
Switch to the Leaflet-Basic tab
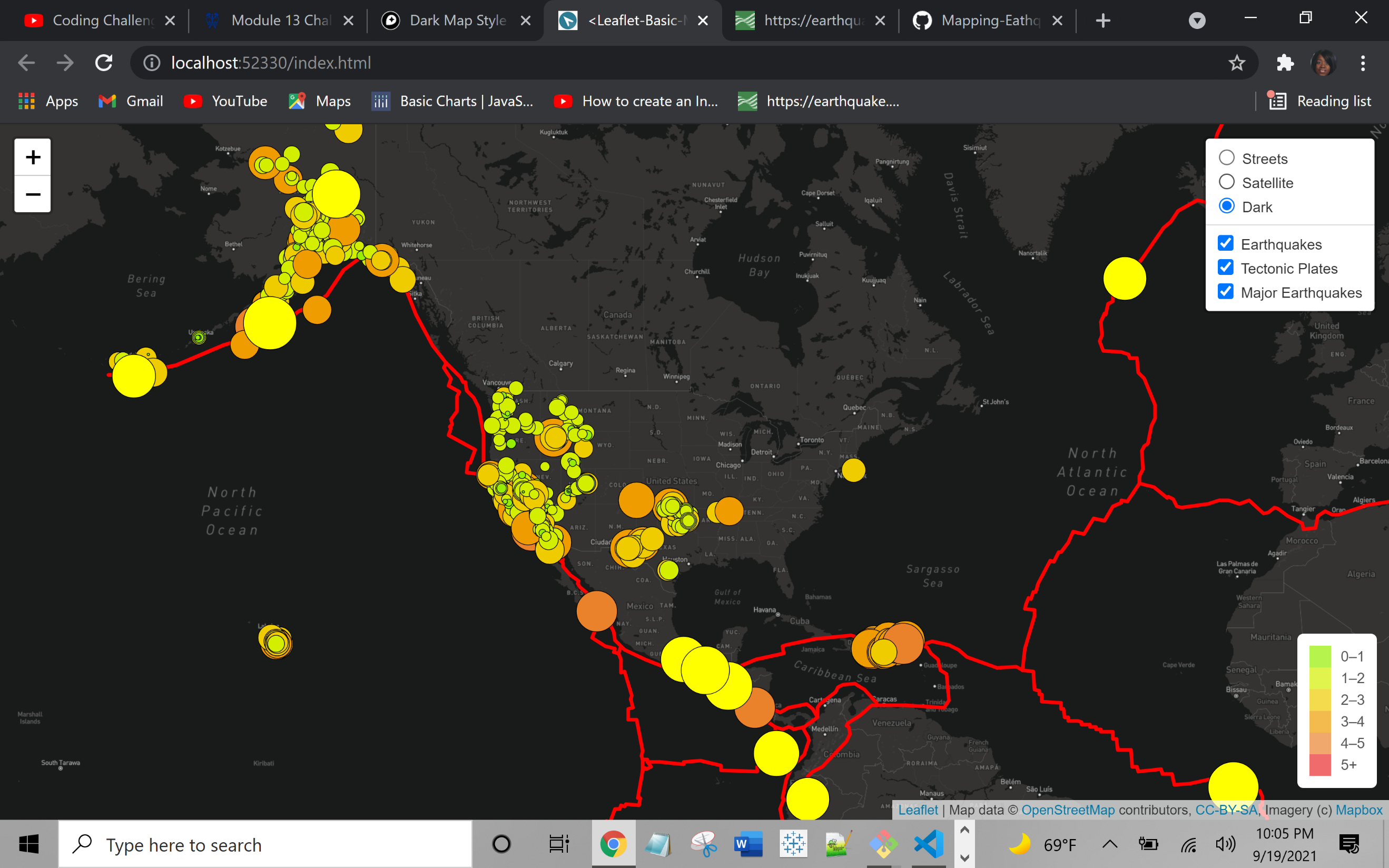tap(633, 21)
